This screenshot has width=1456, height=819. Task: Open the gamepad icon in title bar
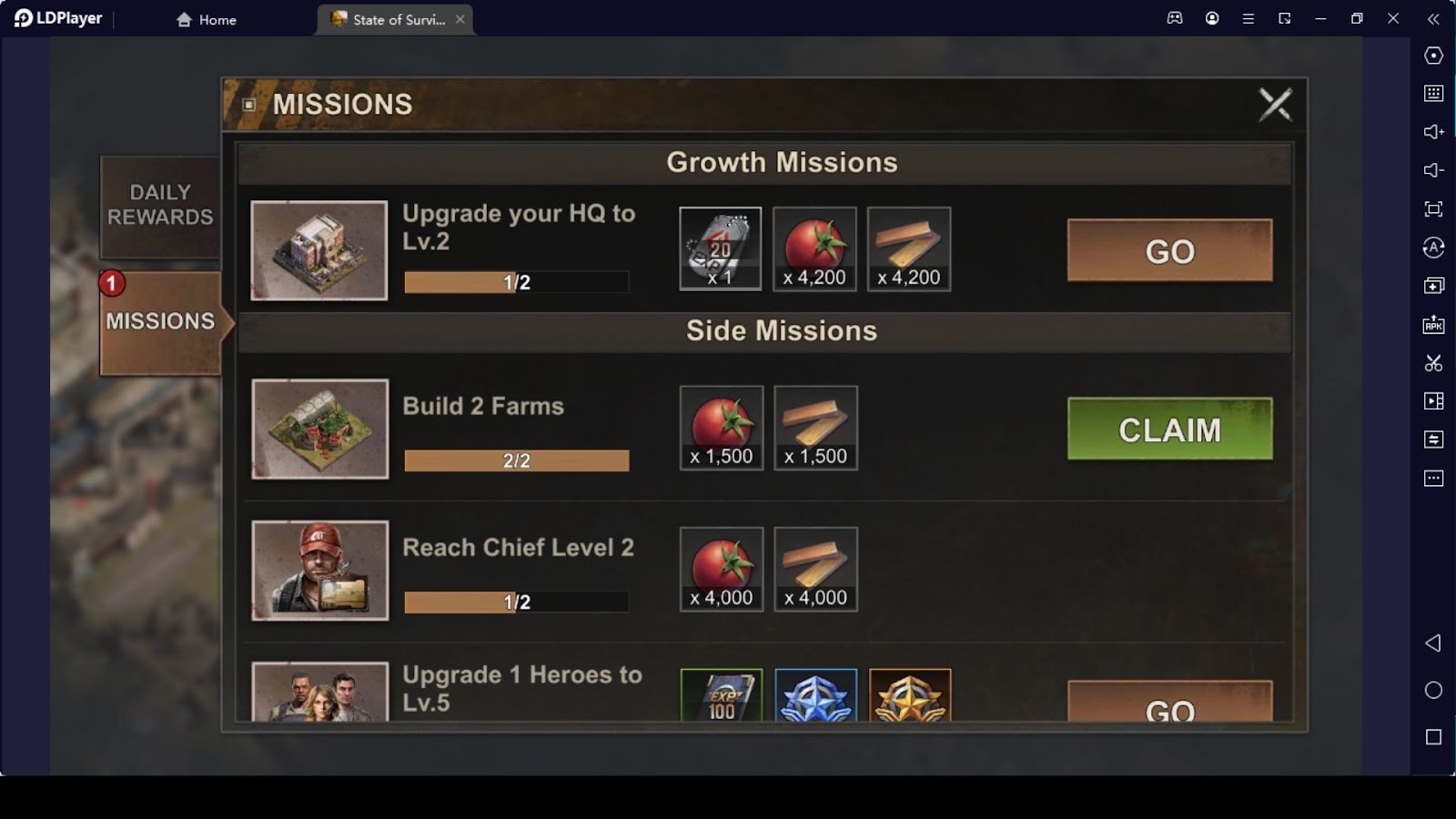1175,18
